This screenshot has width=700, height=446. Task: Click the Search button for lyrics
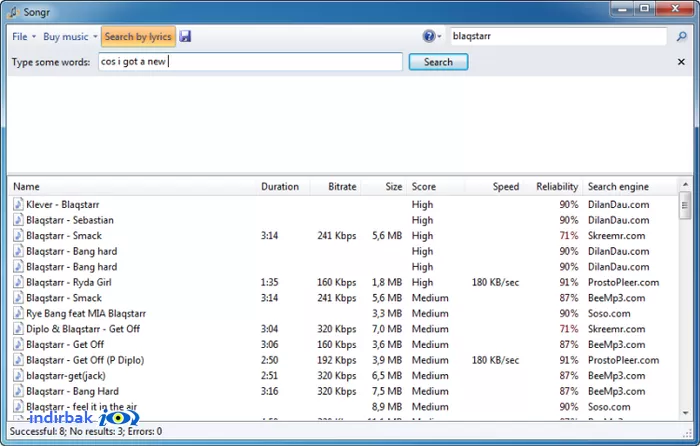pos(438,62)
